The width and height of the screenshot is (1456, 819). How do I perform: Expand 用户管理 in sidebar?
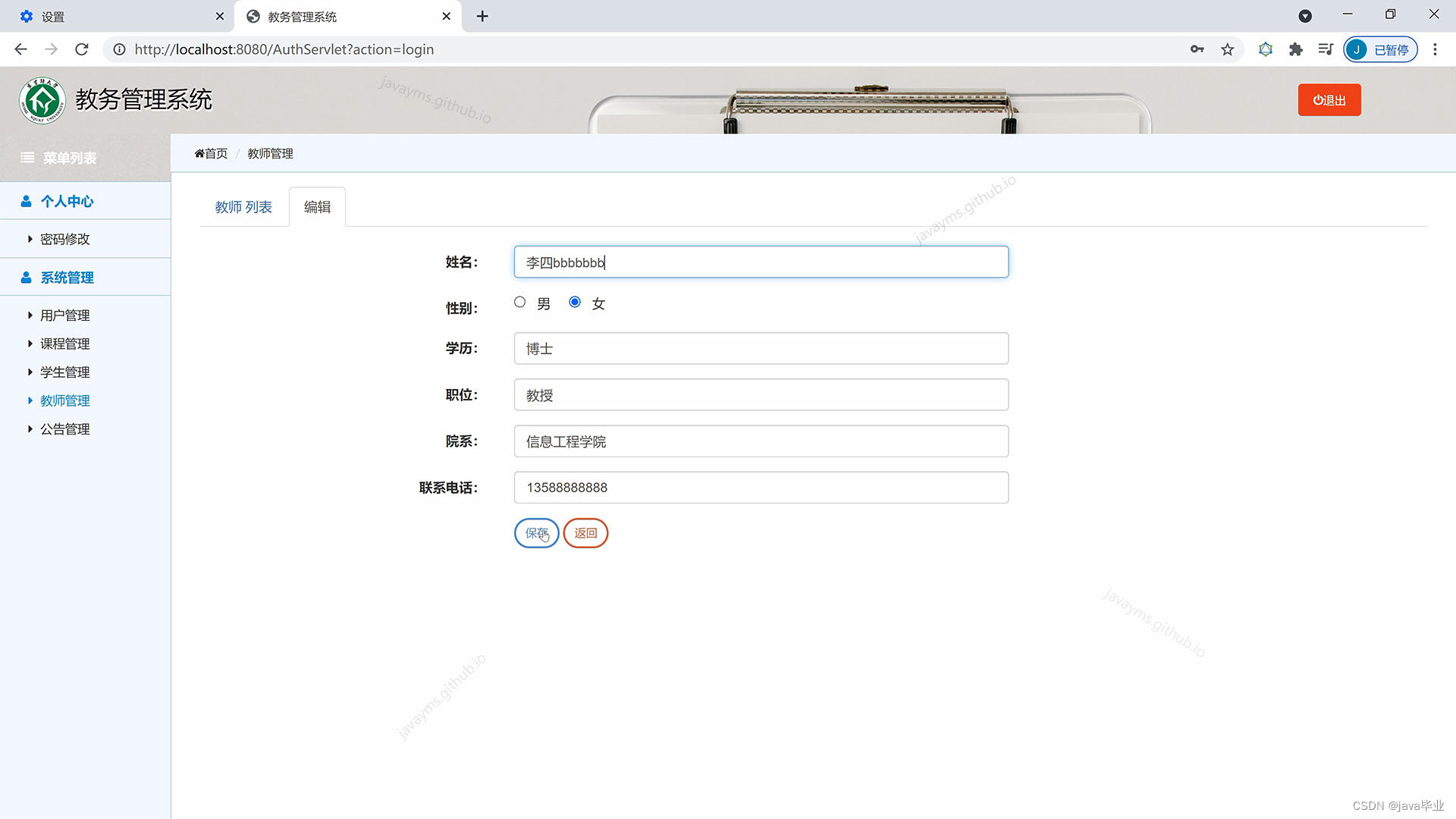(64, 315)
